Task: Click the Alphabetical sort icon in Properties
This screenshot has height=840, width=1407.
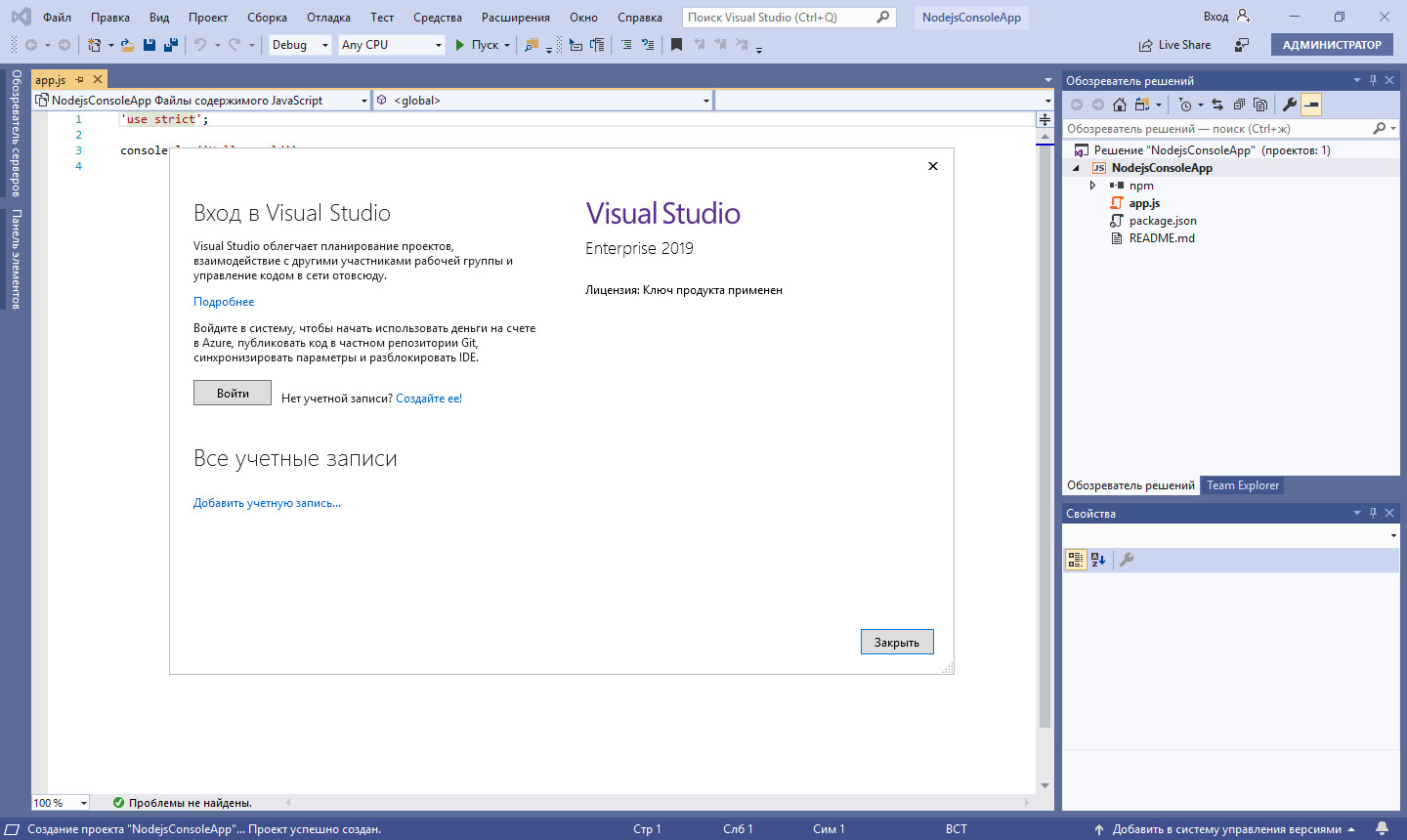Action: pyautogui.click(x=1098, y=560)
